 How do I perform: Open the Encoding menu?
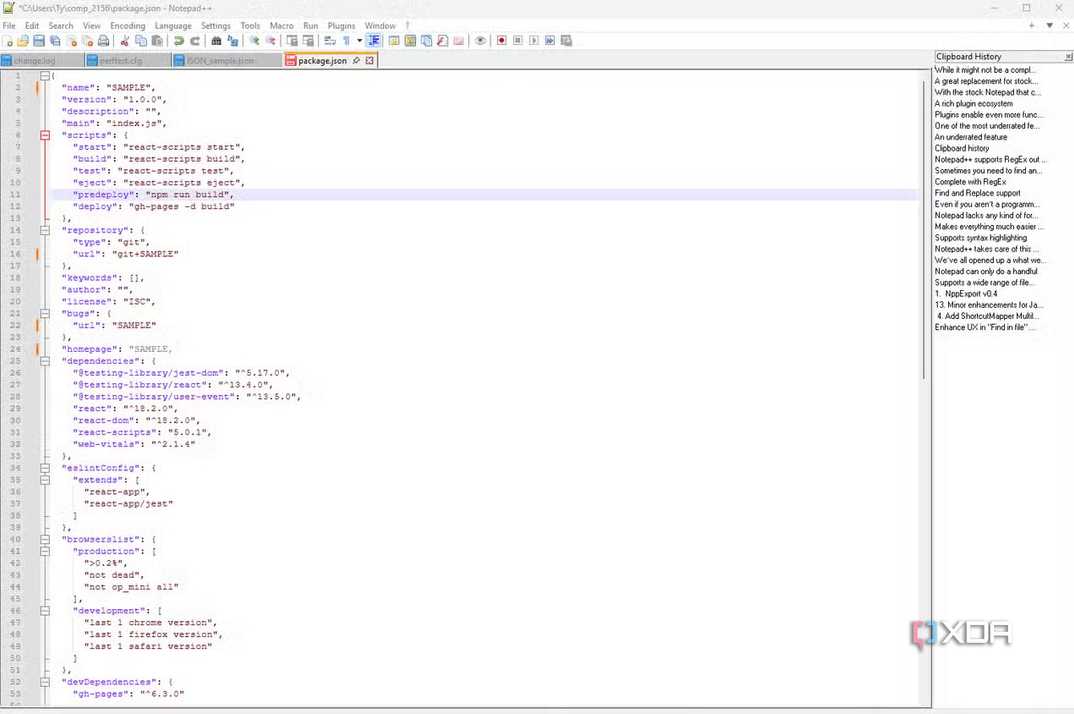[127, 26]
